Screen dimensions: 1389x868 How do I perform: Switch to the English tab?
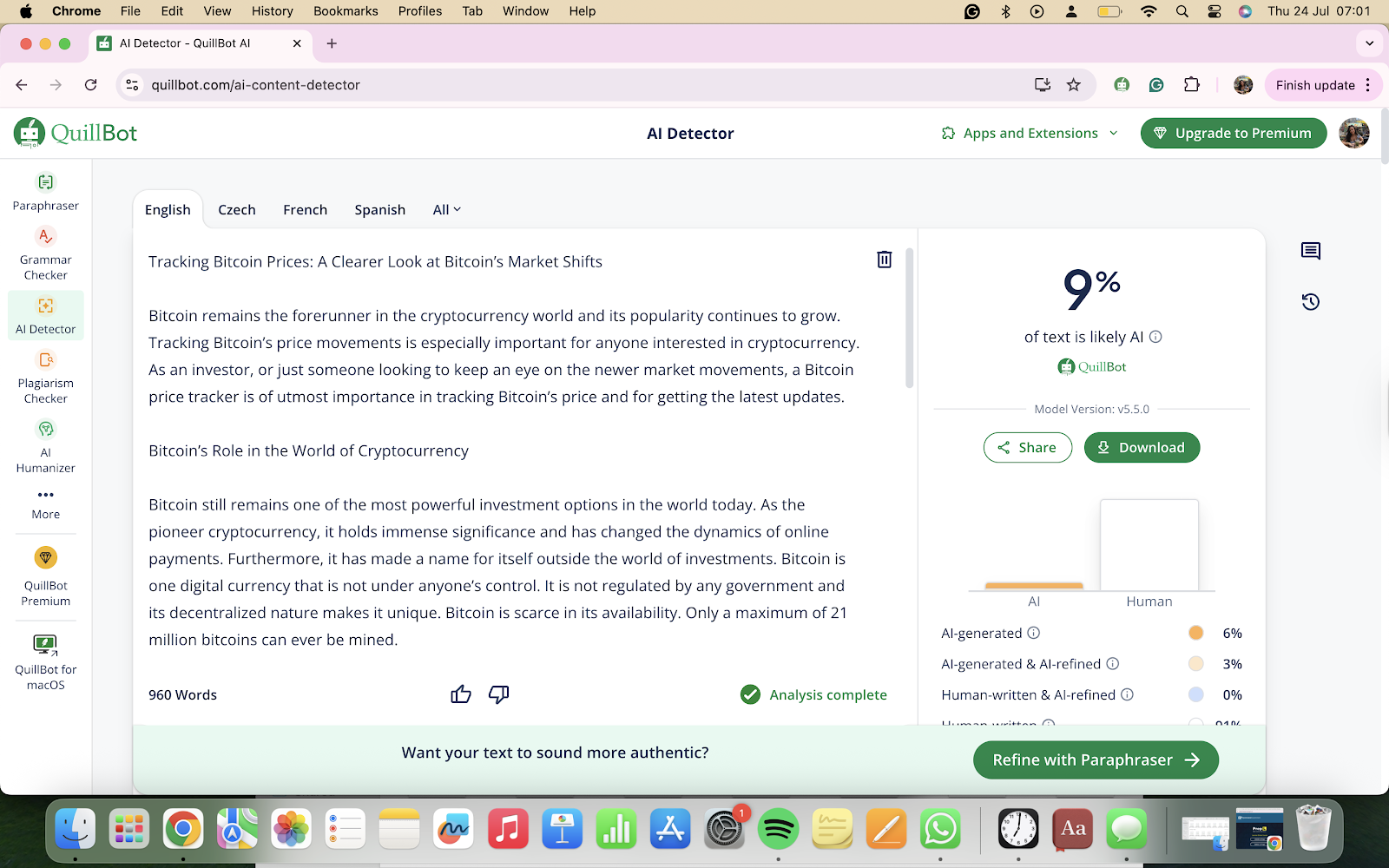point(168,209)
